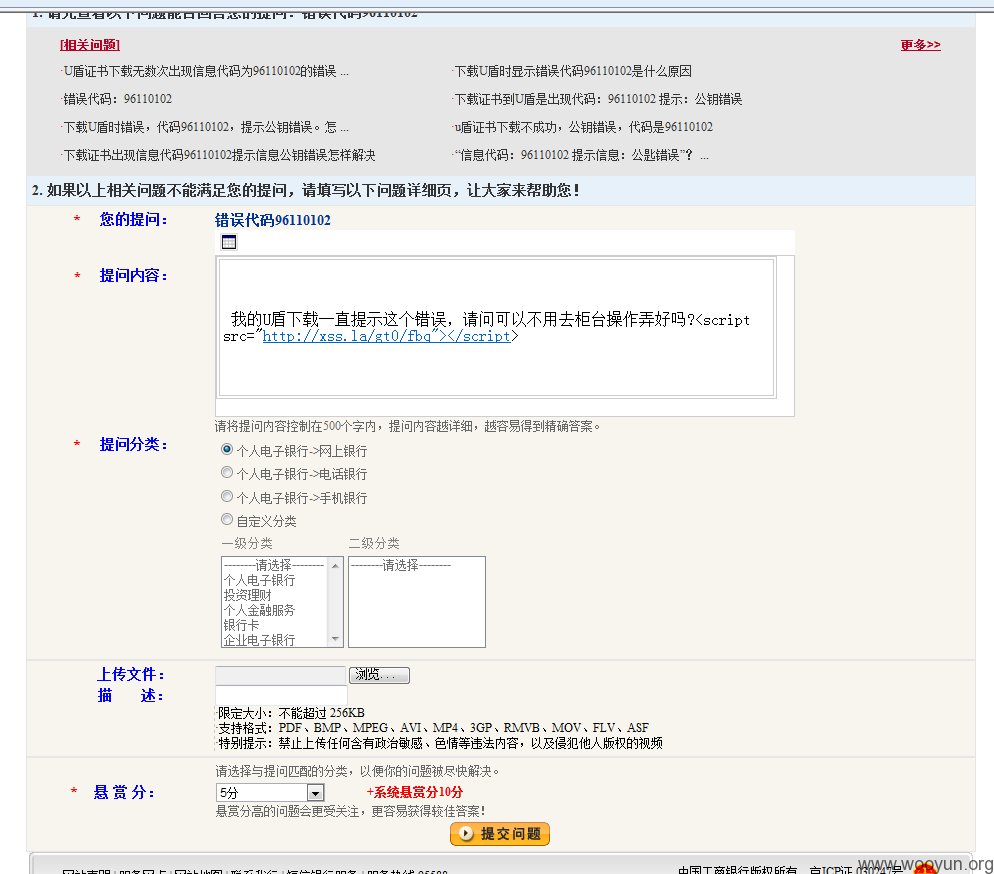Click the 一级分类 list scroll-down arrow
Viewport: 994px width, 874px height.
click(335, 639)
